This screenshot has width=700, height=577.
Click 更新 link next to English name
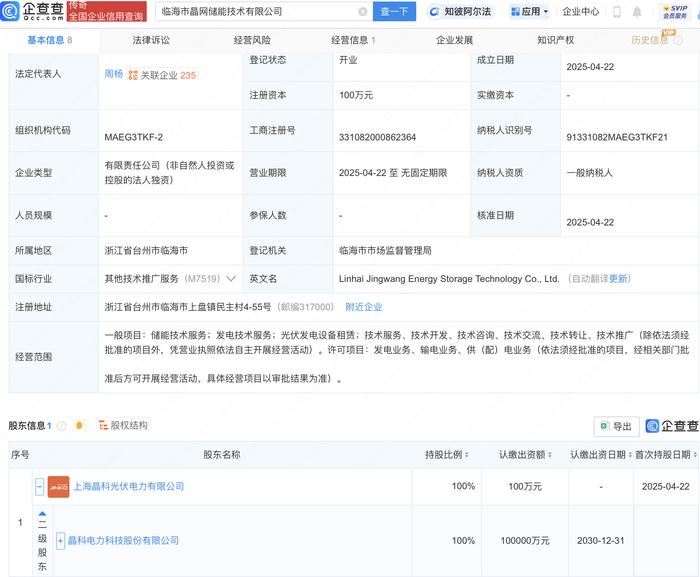pos(618,279)
